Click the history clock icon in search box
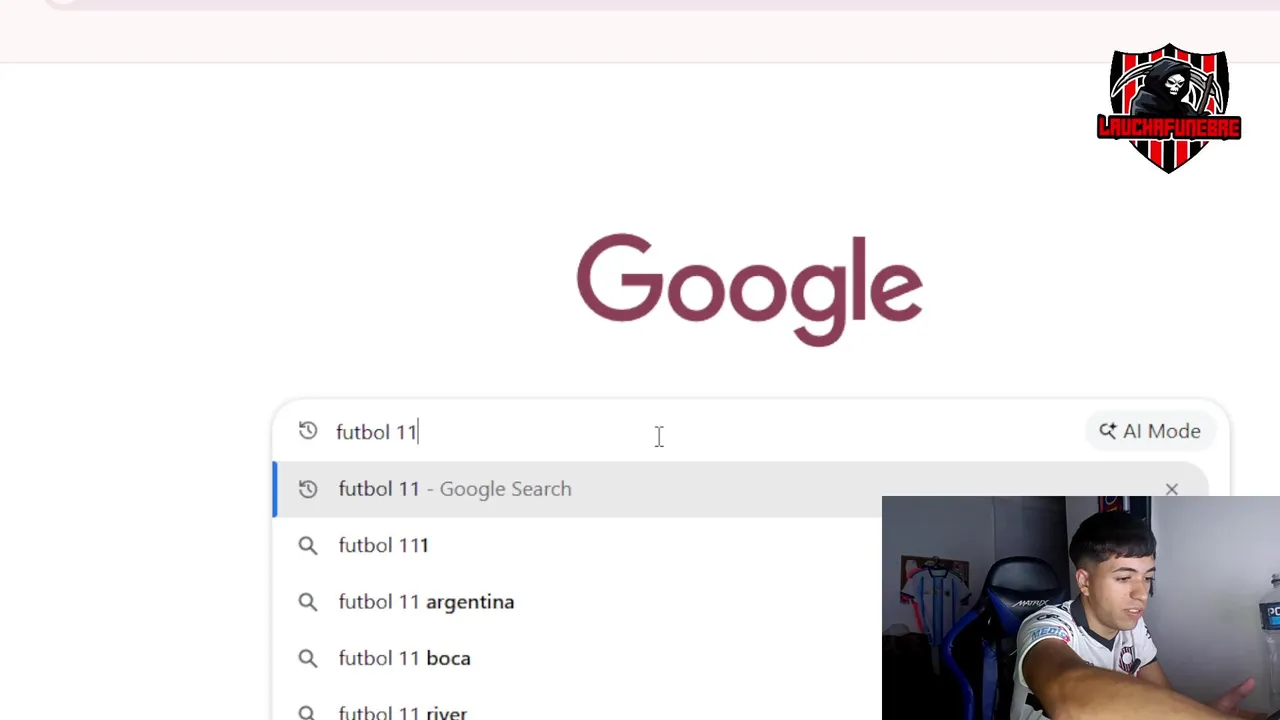Image resolution: width=1280 pixels, height=720 pixels. click(308, 431)
